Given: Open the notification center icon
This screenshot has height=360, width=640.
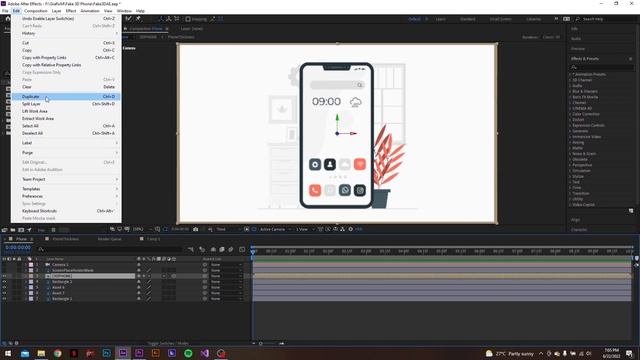Looking at the screenshot, I should coord(629,353).
